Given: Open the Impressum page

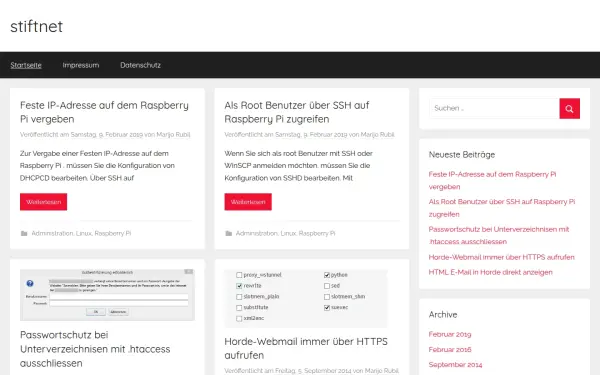Looking at the screenshot, I should (x=81, y=65).
